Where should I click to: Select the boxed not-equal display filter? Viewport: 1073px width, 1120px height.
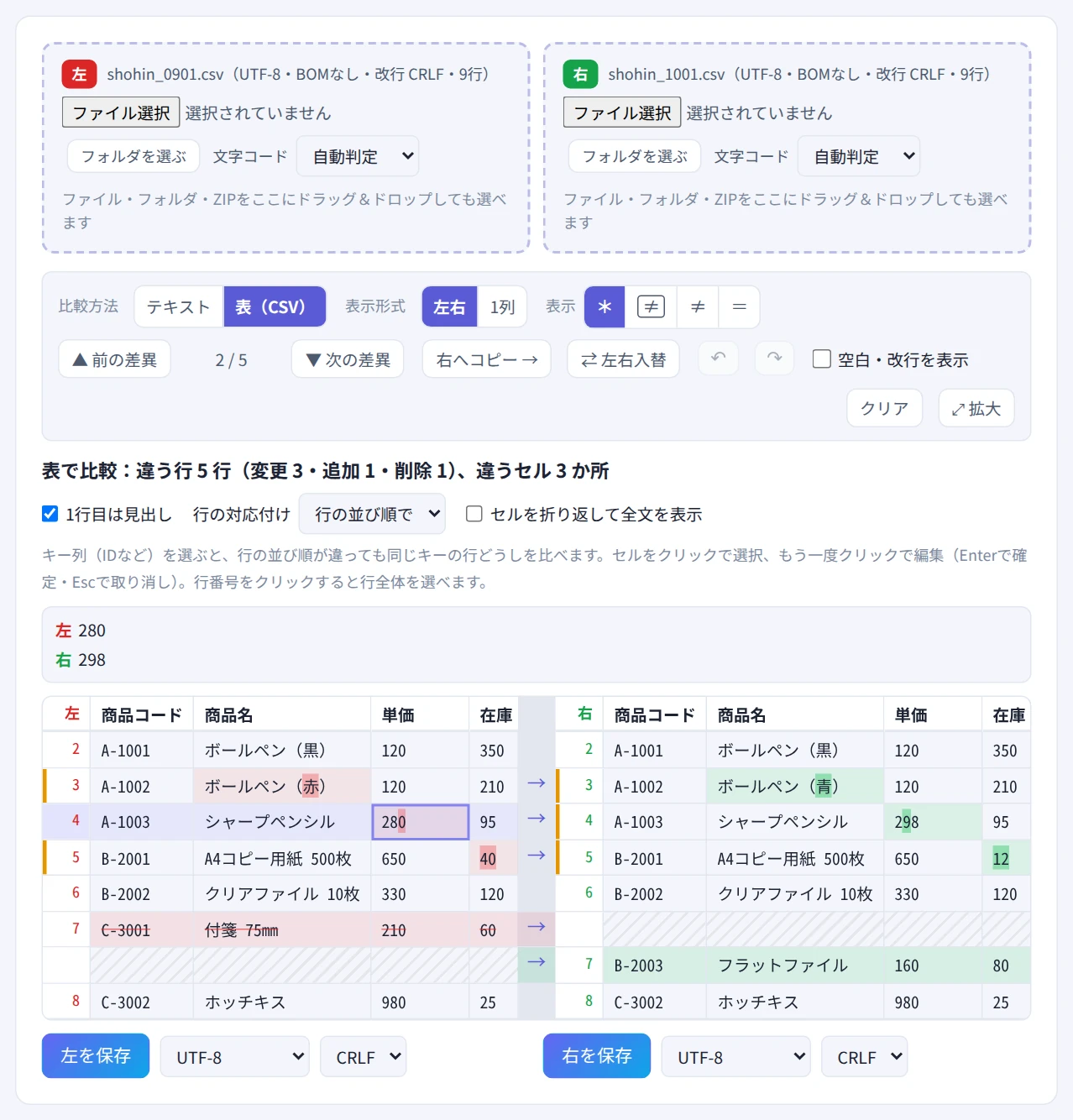pyautogui.click(x=651, y=306)
